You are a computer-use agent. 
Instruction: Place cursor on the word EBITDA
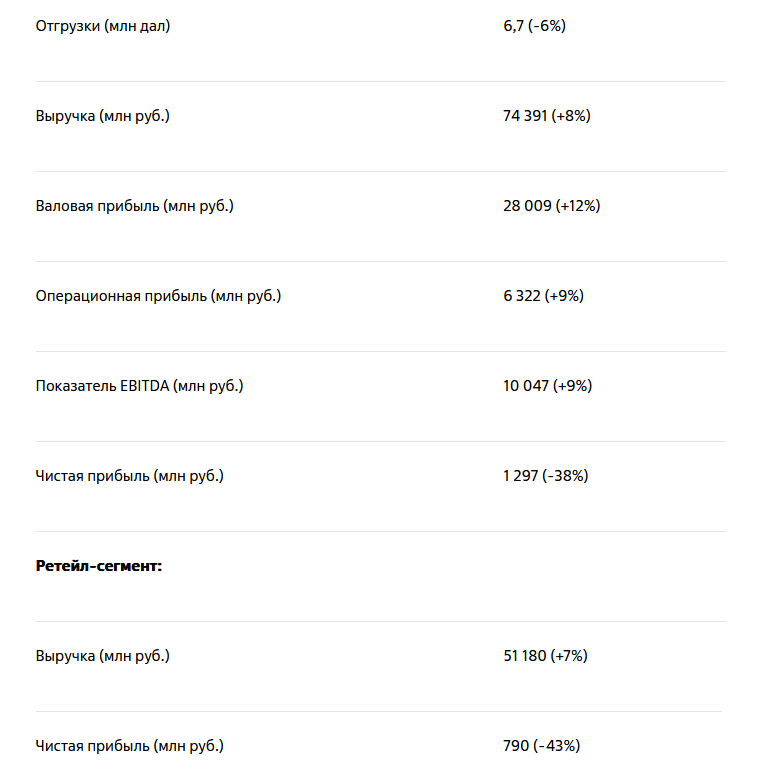point(144,386)
